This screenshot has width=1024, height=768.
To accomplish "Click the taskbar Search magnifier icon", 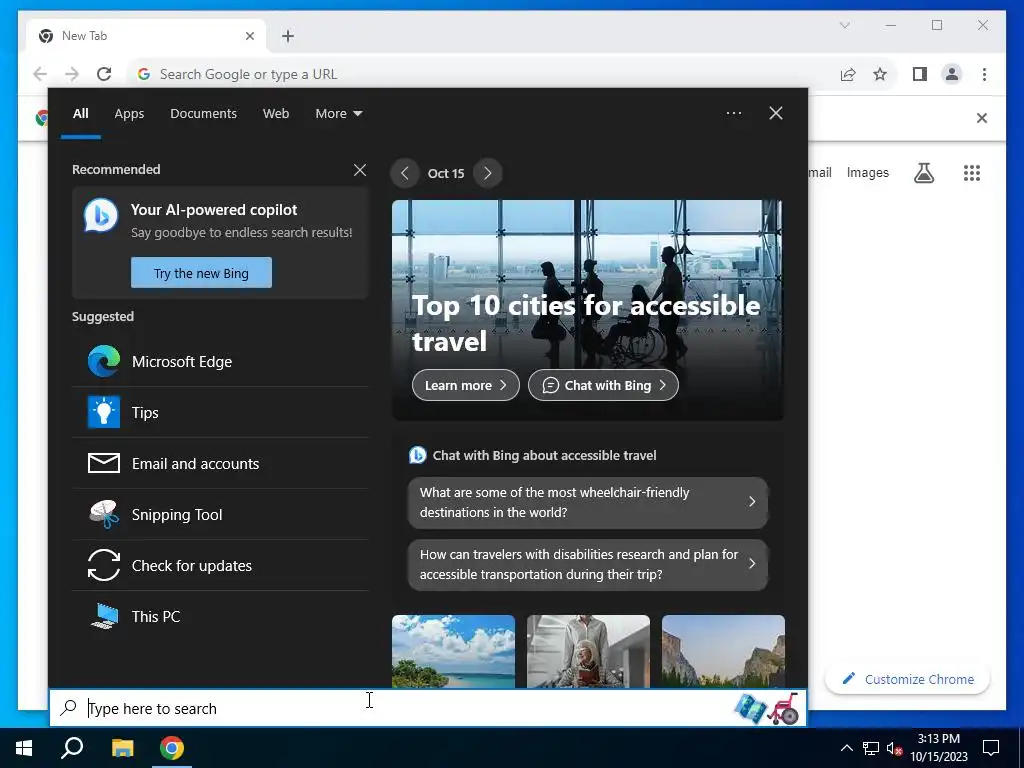I will [x=72, y=748].
